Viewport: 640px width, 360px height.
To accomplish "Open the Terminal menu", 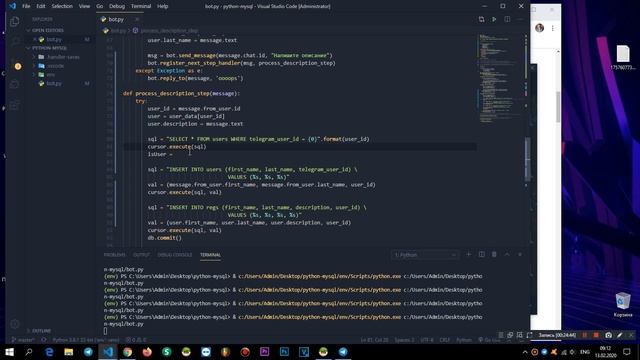I will (141, 6).
